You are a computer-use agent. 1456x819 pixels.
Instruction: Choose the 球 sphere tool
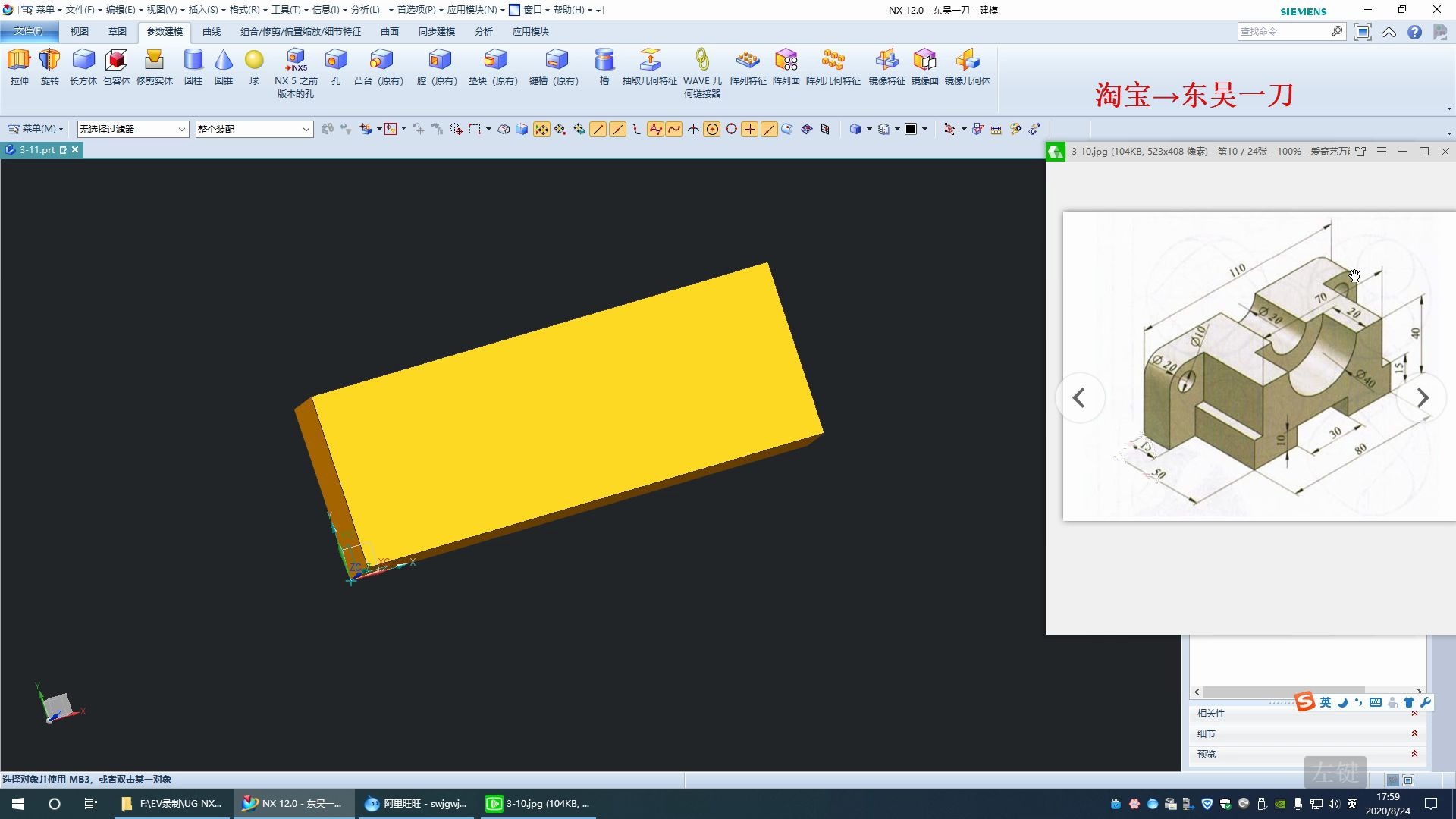click(x=254, y=61)
